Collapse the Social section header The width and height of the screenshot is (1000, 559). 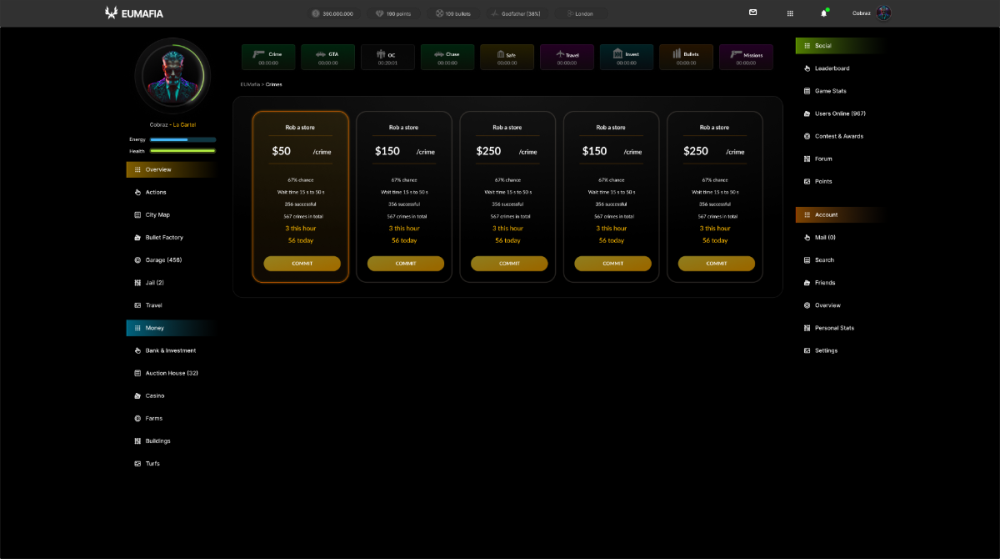838,46
